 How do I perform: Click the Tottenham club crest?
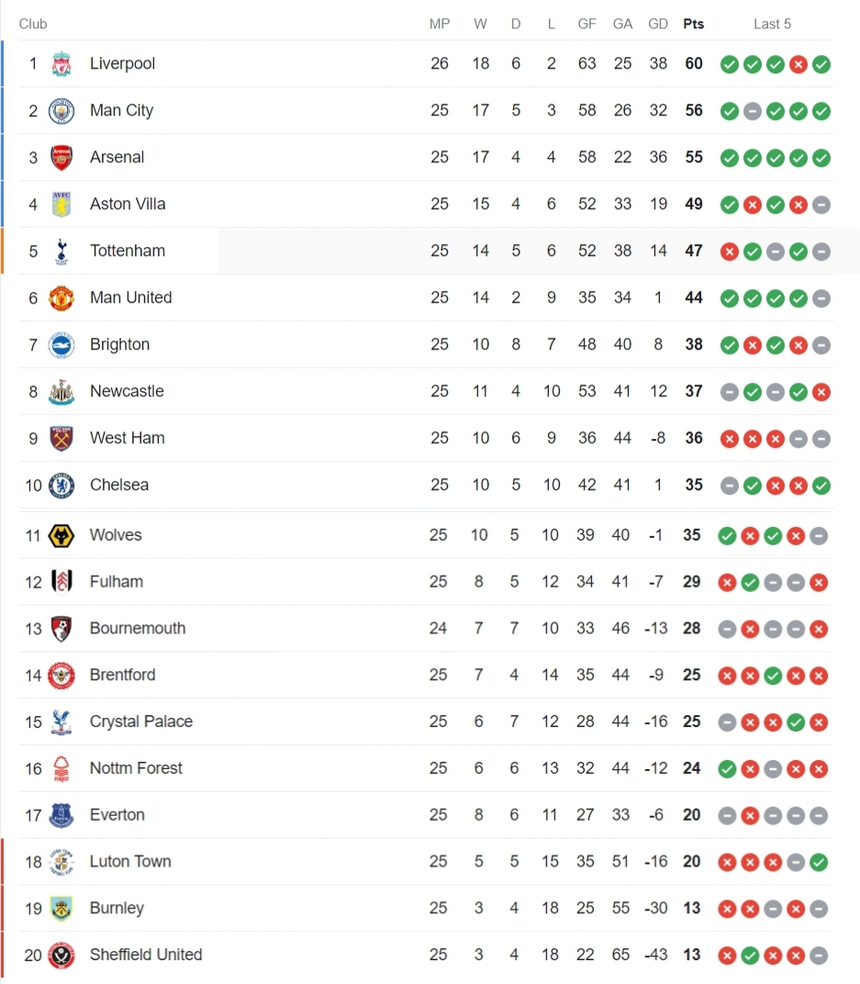pos(62,251)
